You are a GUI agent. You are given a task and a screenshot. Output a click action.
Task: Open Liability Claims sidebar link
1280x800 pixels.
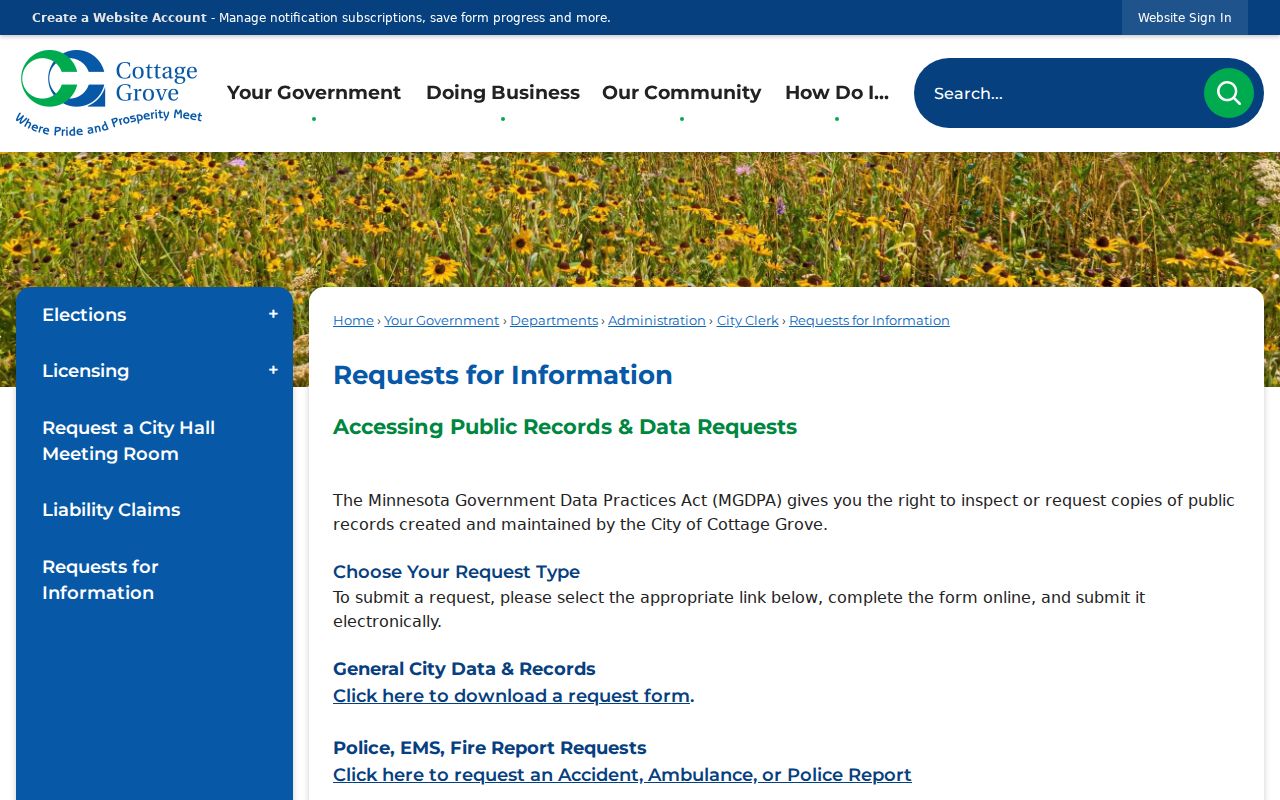click(111, 510)
